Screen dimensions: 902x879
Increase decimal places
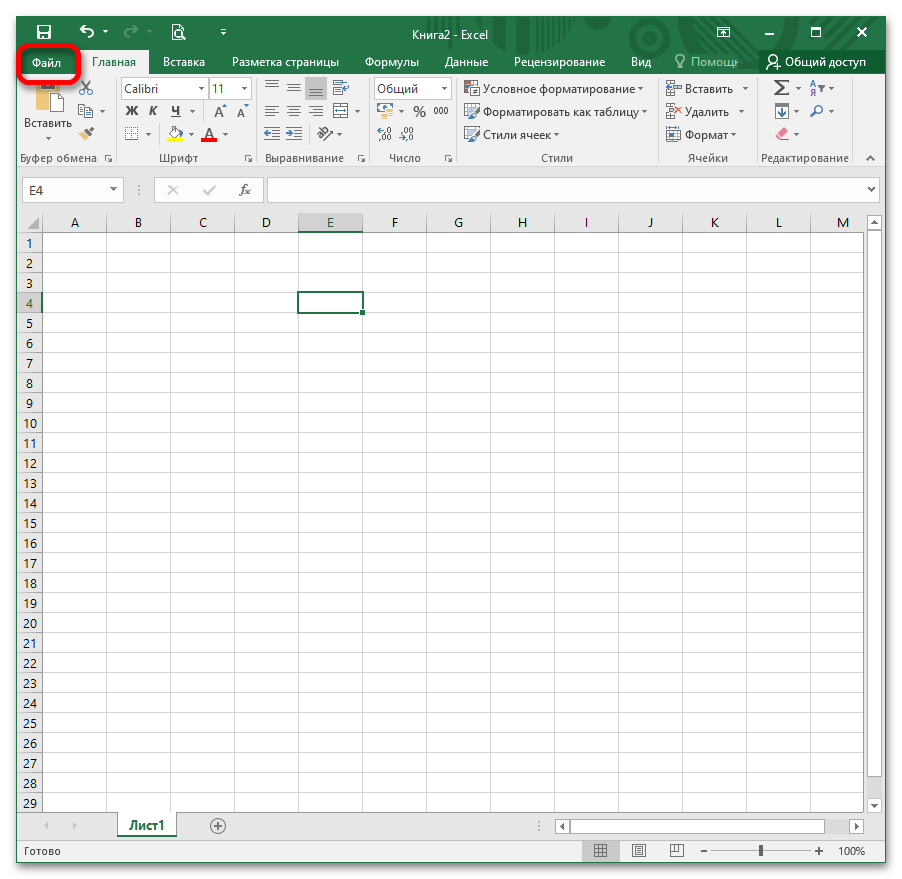point(385,134)
